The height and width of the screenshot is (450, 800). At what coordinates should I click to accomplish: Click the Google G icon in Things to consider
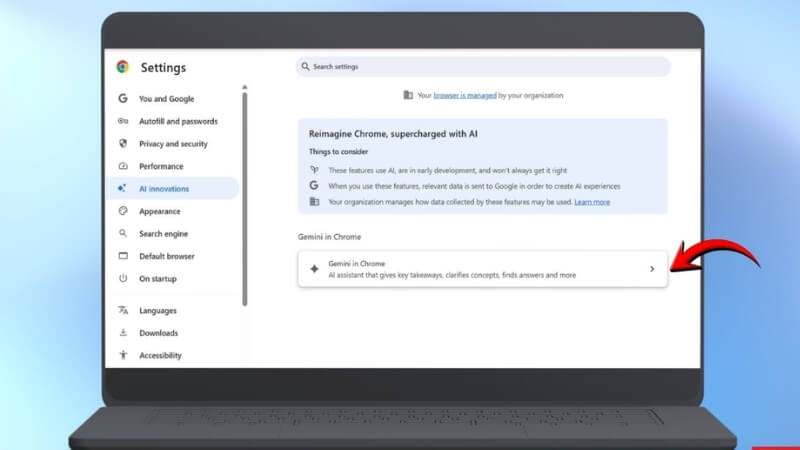[314, 186]
